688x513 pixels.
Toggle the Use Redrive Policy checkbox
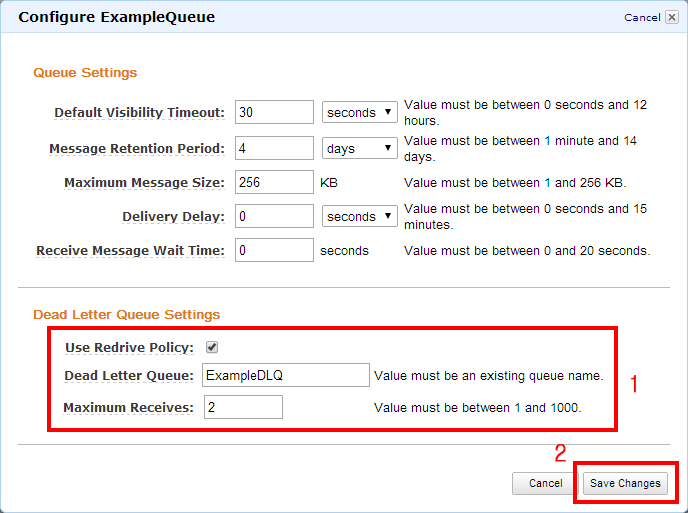click(x=212, y=348)
